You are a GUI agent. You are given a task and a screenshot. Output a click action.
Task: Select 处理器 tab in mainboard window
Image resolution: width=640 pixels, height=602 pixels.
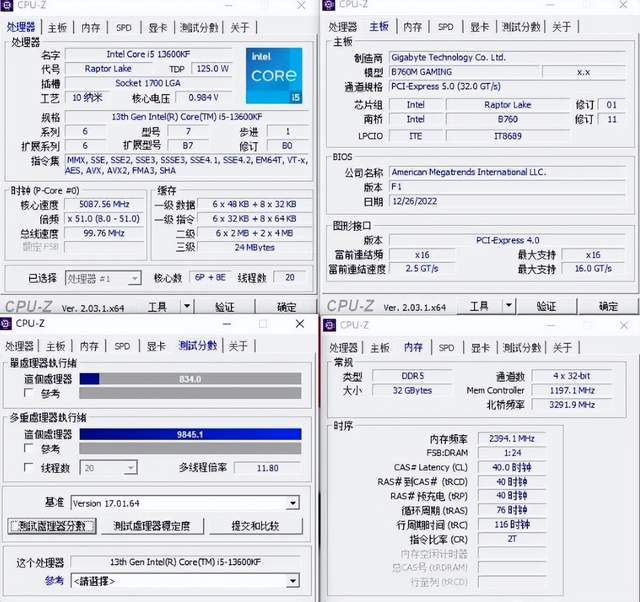pos(342,27)
